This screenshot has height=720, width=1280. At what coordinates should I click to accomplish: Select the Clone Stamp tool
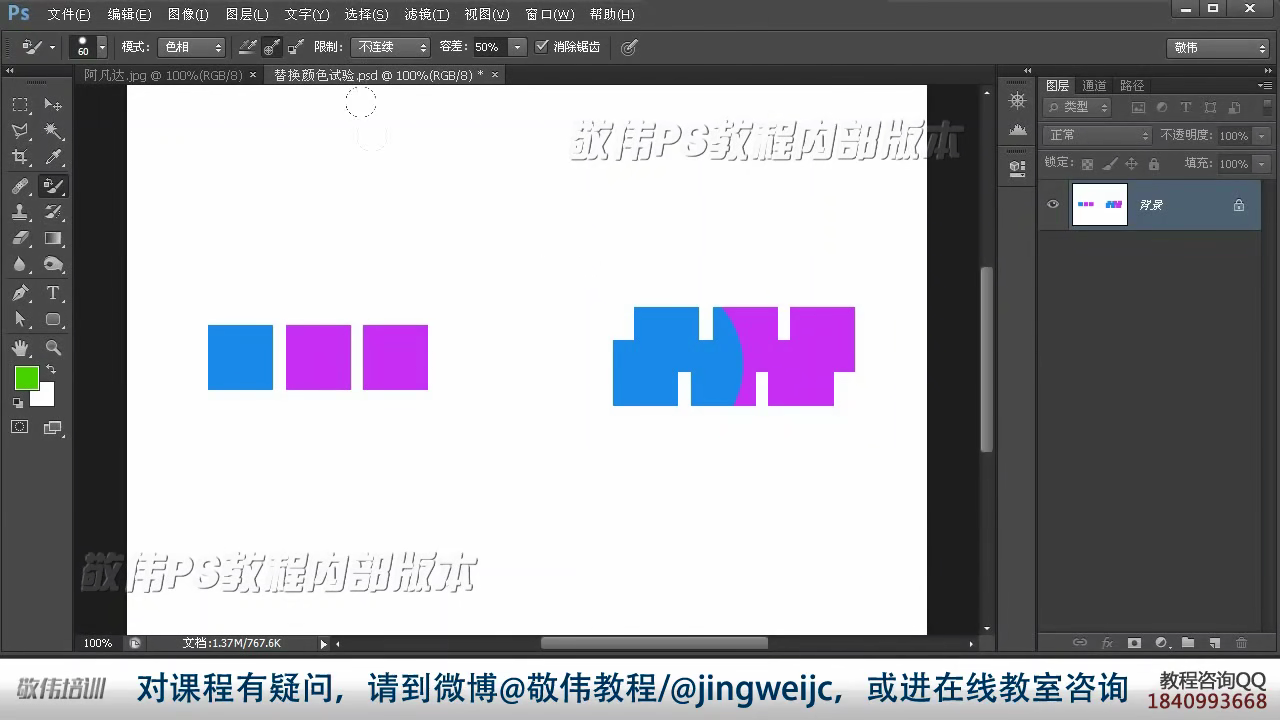tap(20, 212)
